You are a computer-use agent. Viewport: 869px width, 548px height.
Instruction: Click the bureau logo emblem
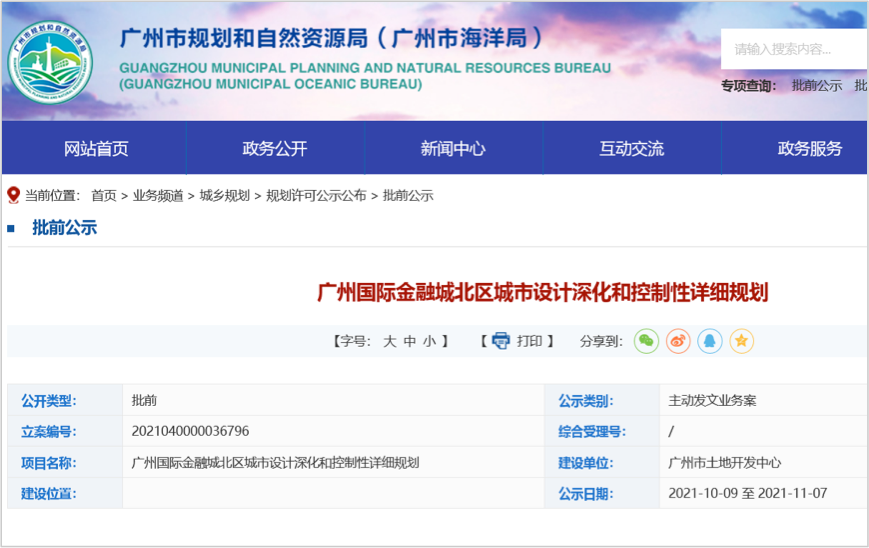point(51,60)
